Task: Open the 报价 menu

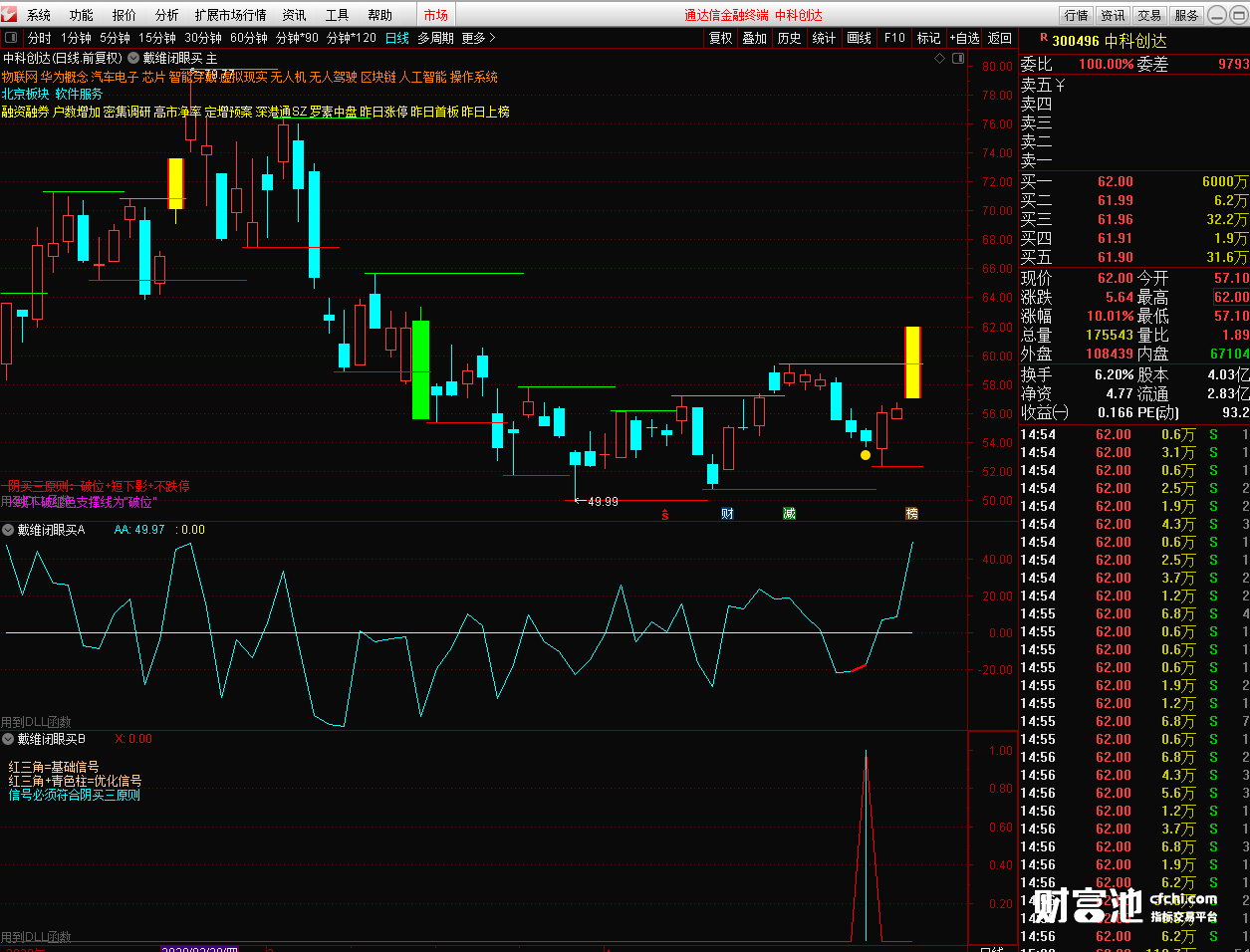Action: (125, 16)
